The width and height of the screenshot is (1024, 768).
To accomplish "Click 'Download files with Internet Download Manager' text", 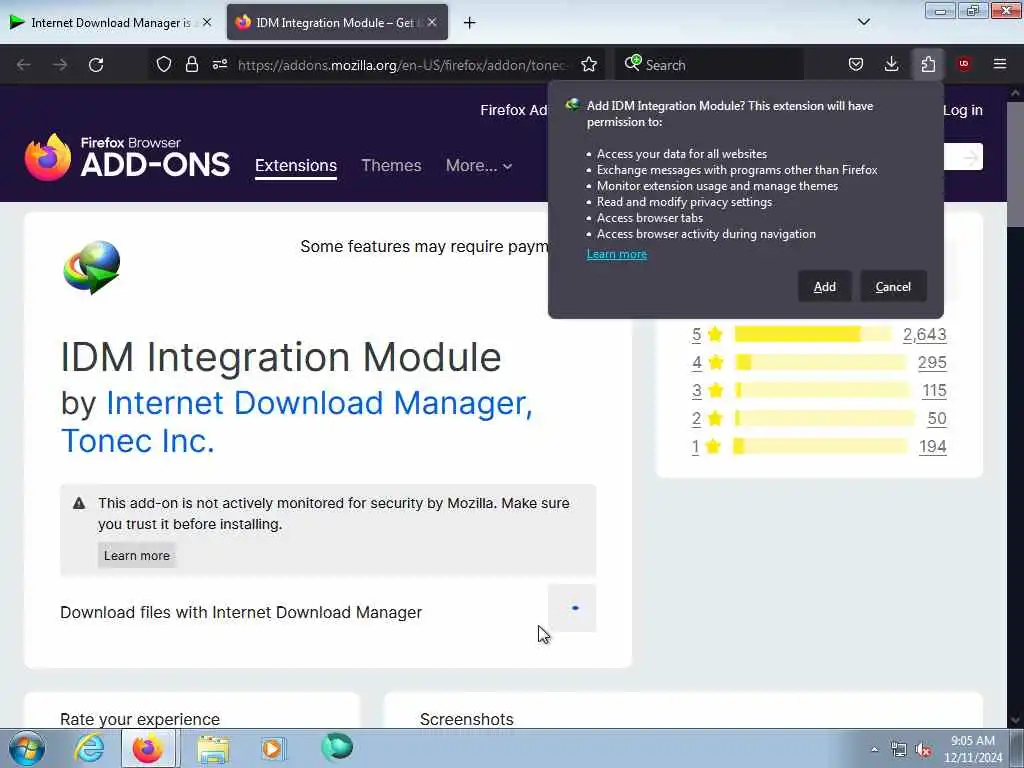I will pos(241,613).
